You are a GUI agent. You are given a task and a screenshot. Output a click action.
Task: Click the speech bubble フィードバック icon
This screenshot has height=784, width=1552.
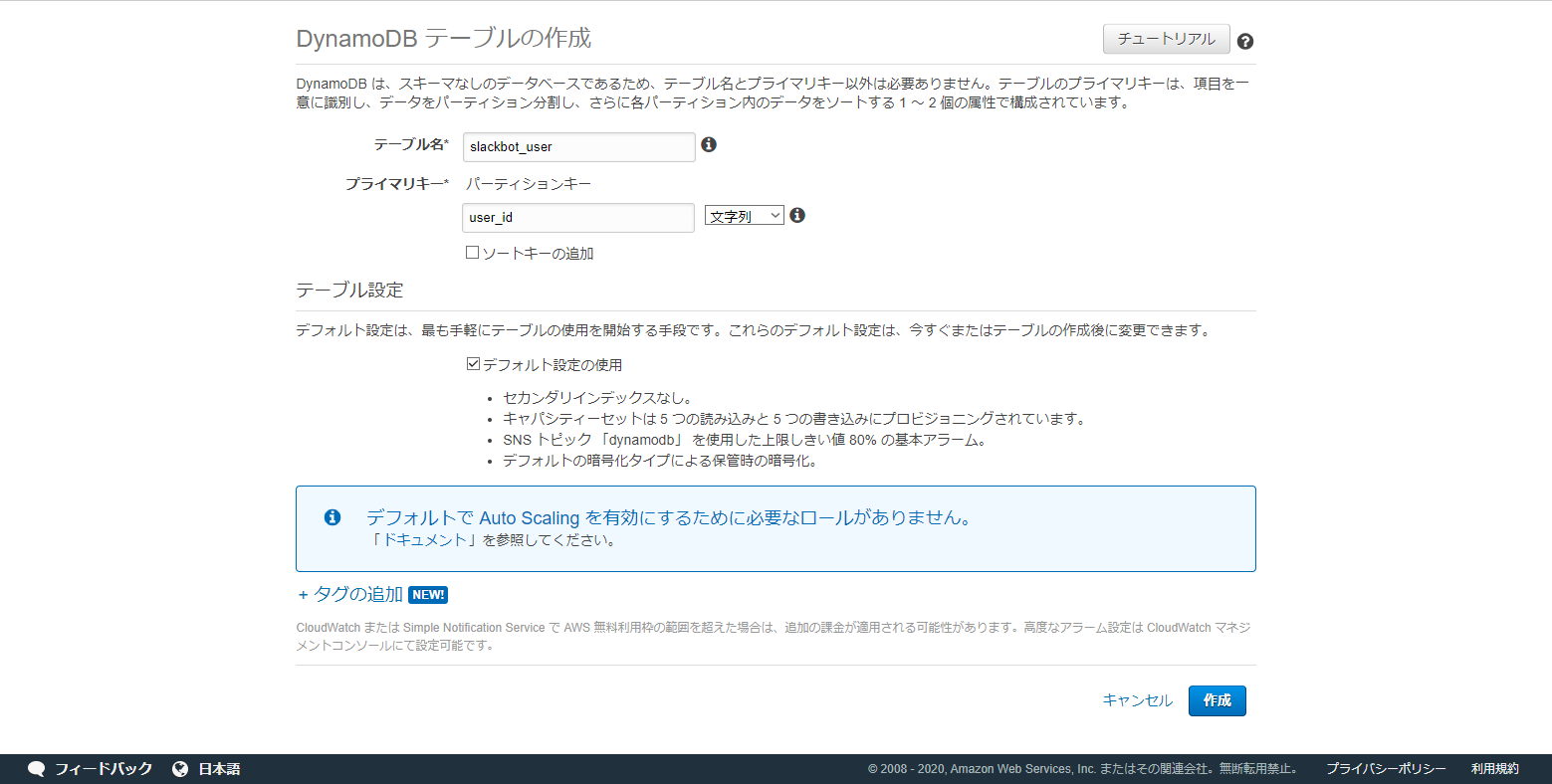pyautogui.click(x=37, y=769)
